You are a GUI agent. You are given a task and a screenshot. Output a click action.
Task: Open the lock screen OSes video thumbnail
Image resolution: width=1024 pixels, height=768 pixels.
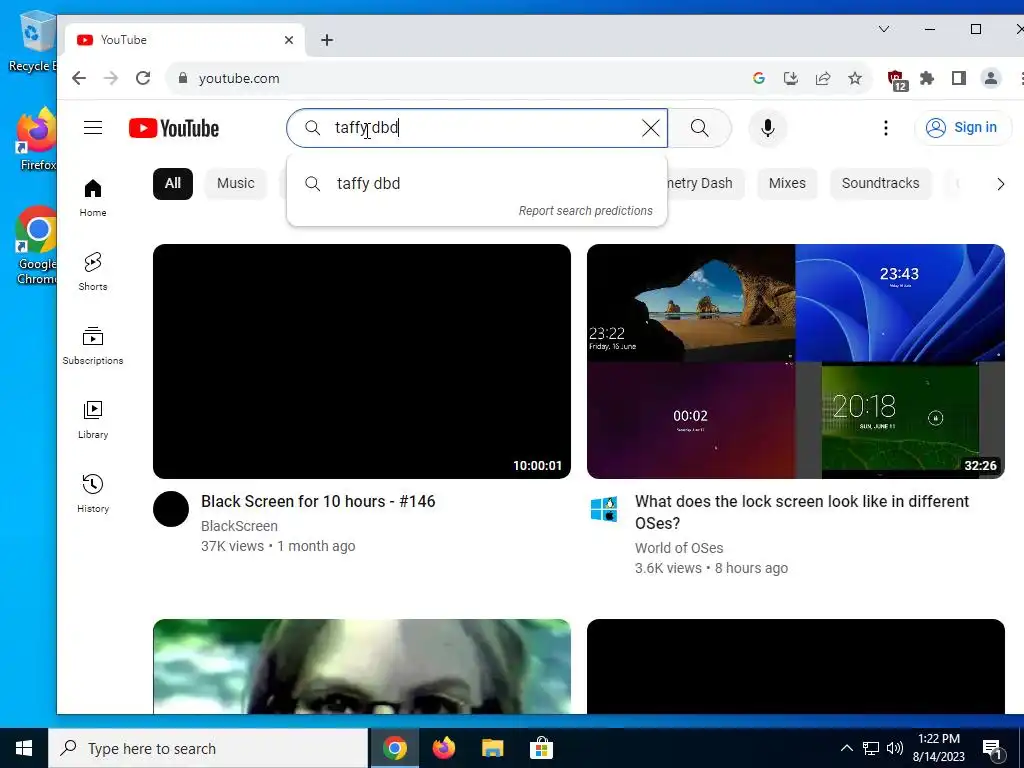[795, 361]
